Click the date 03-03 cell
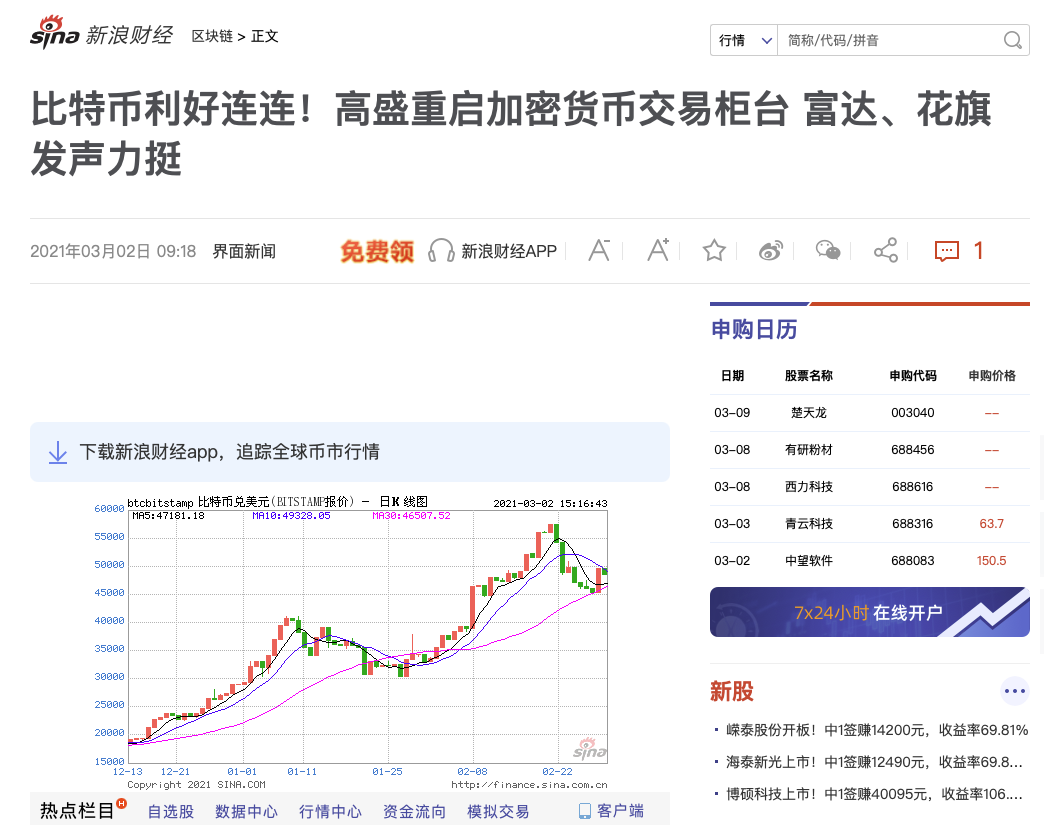 pos(732,524)
